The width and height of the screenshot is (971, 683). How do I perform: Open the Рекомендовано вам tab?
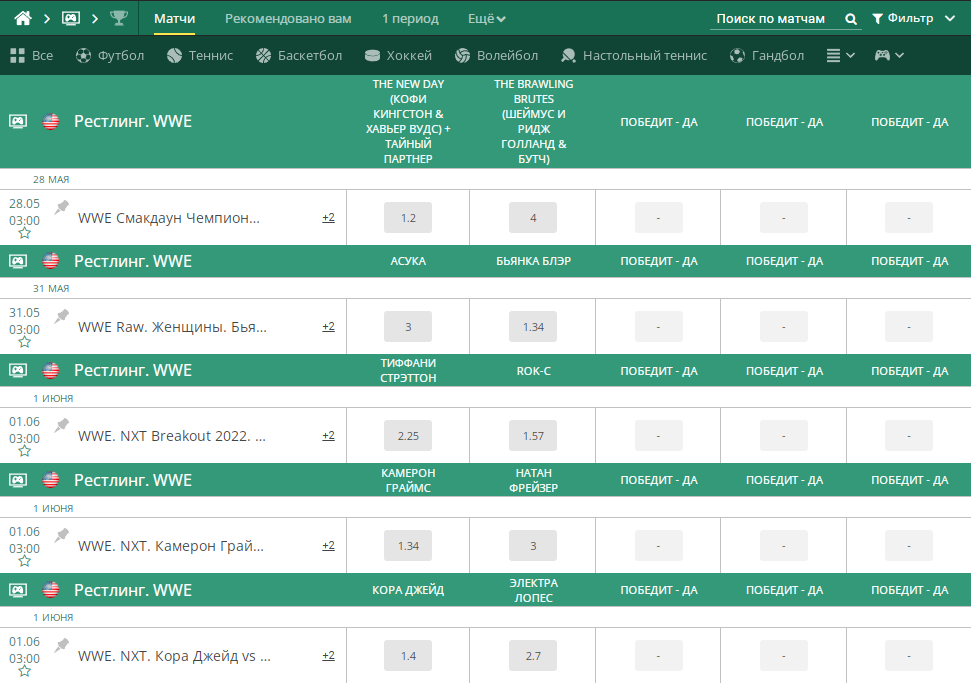coord(288,19)
